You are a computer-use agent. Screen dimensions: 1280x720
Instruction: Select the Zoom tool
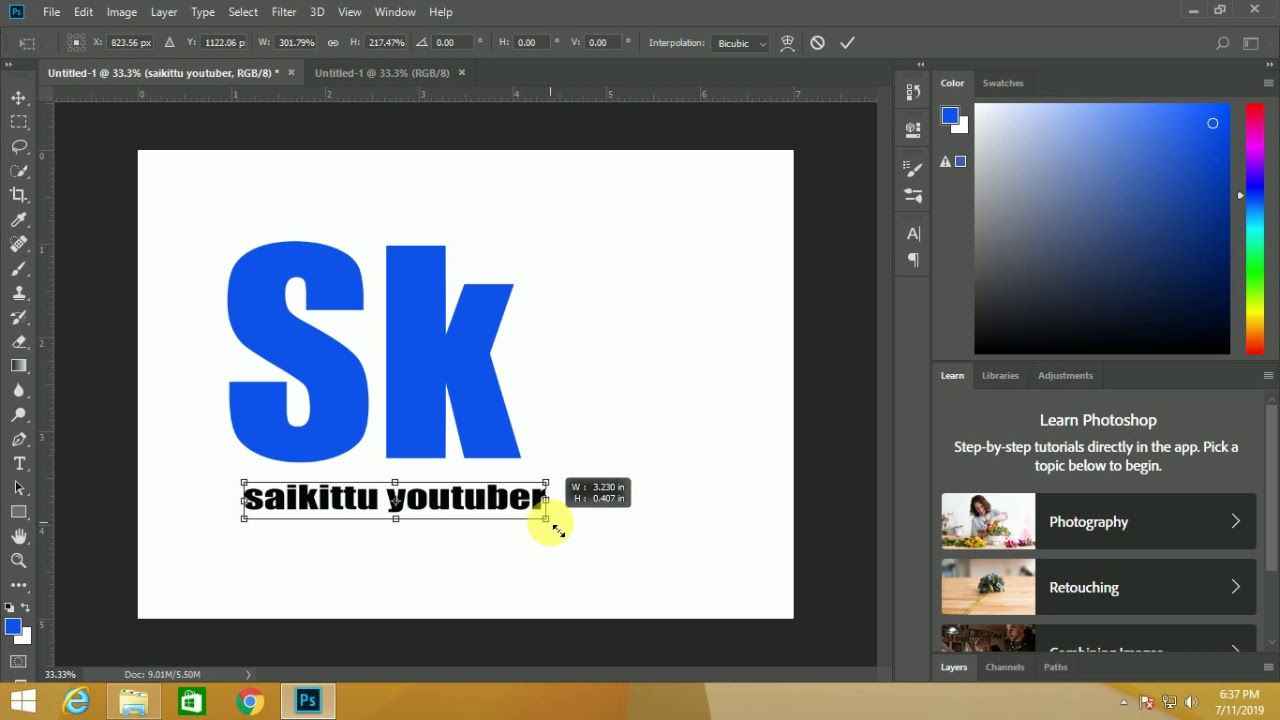pyautogui.click(x=19, y=561)
